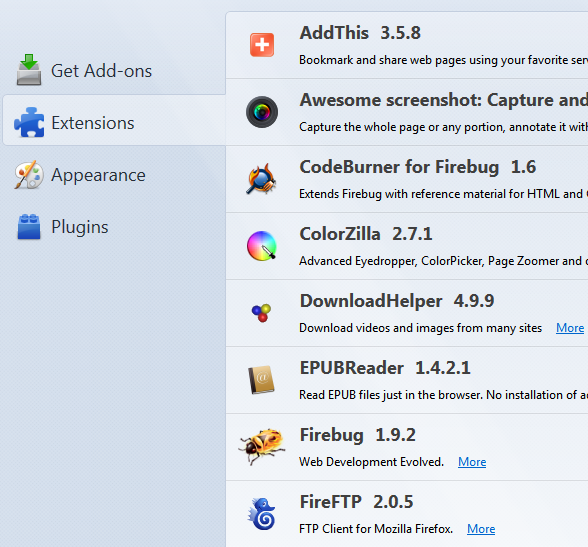The image size is (588, 547).
Task: Switch to the Appearance category
Action: click(114, 175)
